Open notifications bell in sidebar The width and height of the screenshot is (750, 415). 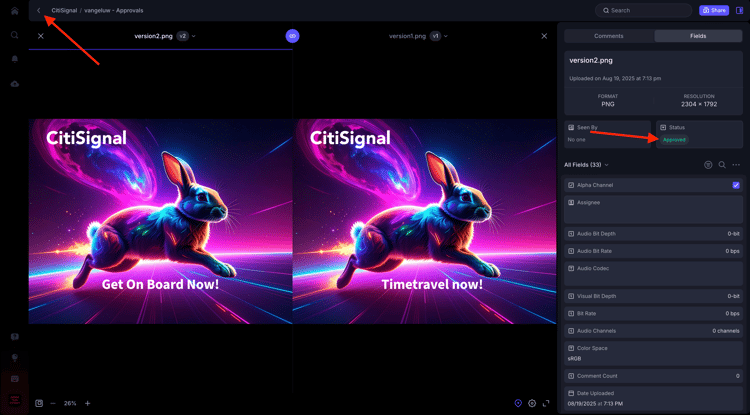pos(15,59)
